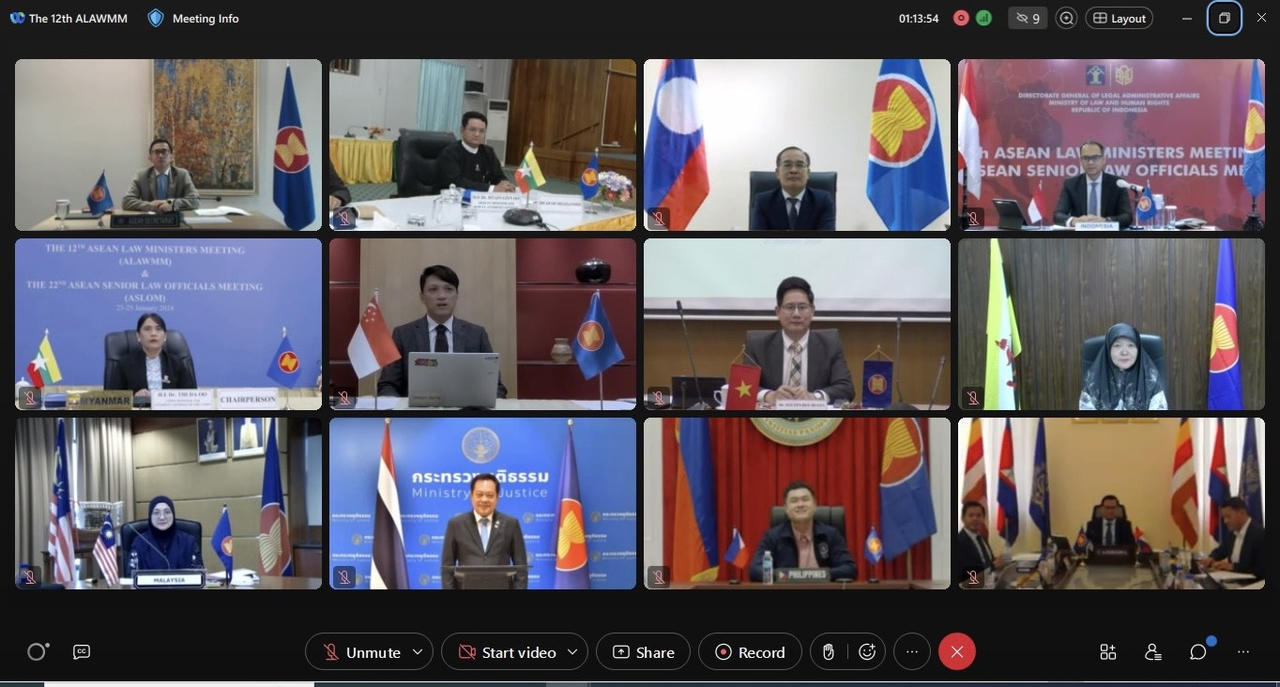The width and height of the screenshot is (1280, 687).
Task: Click the Meeting Info shield icon
Action: 155,17
